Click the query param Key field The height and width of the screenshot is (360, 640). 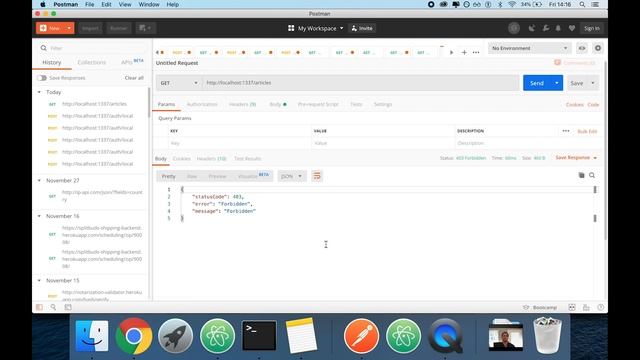pyautogui.click(x=240, y=143)
